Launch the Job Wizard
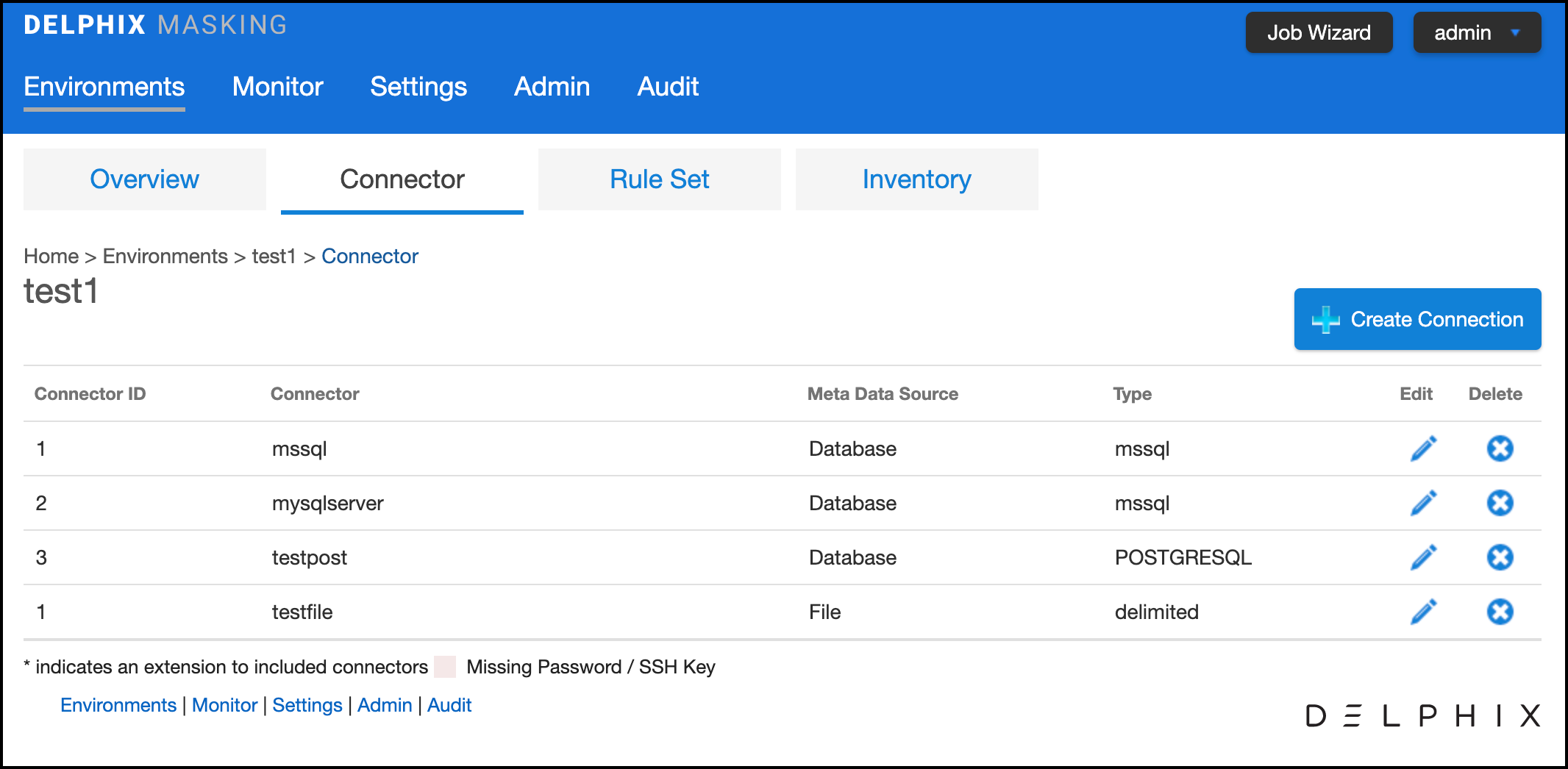Image resolution: width=1568 pixels, height=769 pixels. pos(1319,32)
